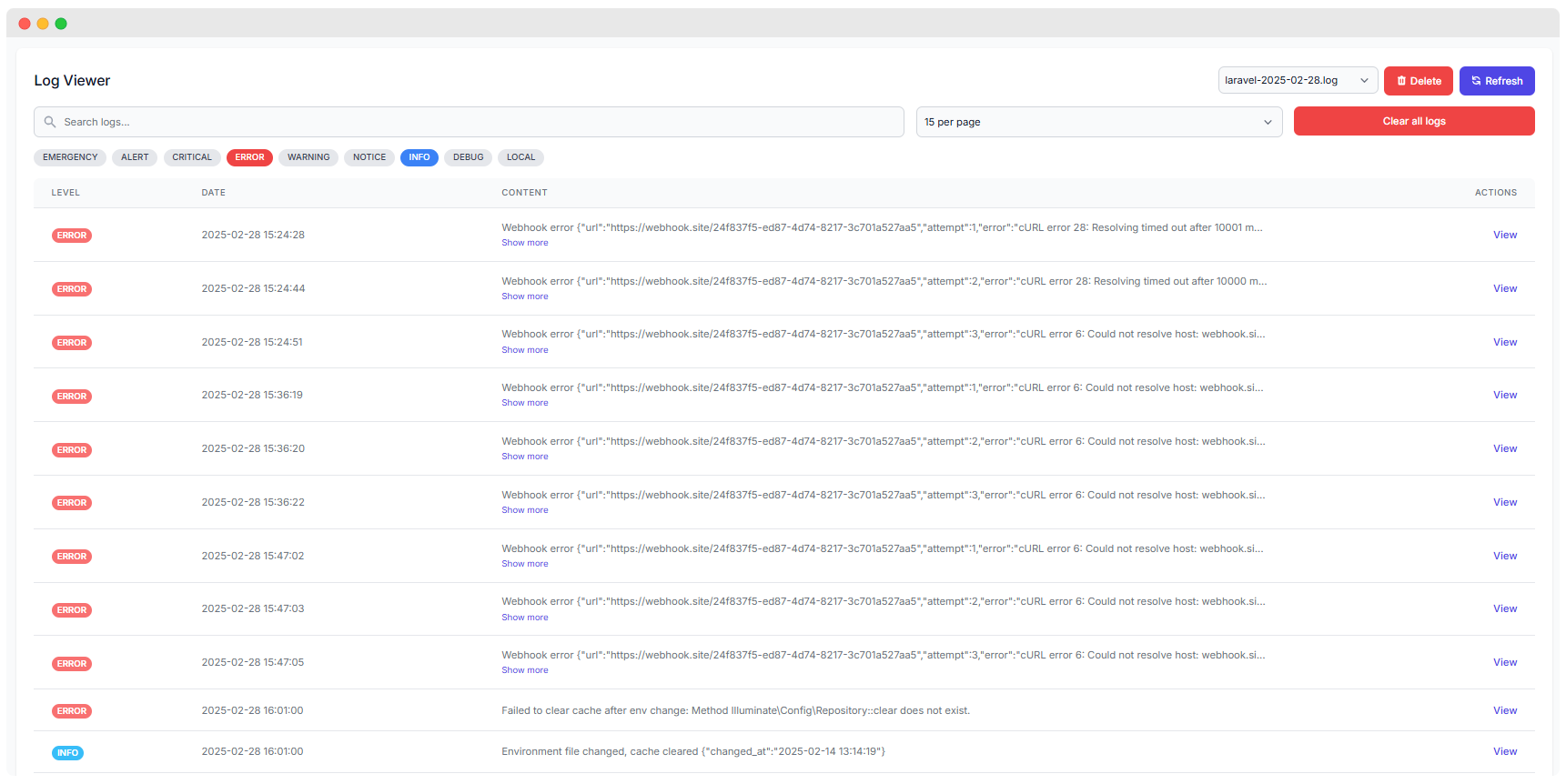
Task: Click the Failed to clear cache message
Action: click(736, 710)
